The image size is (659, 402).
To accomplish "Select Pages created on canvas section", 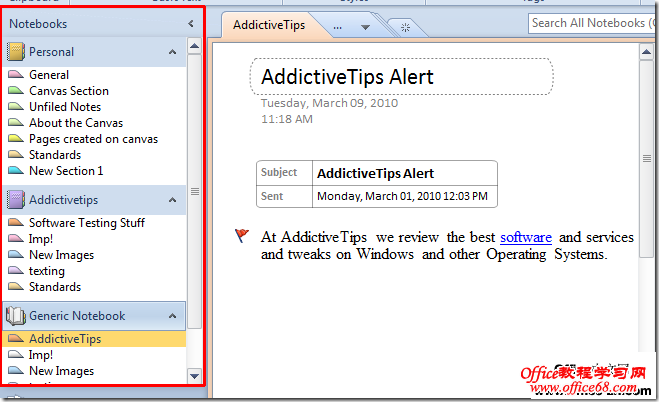I will click(93, 139).
